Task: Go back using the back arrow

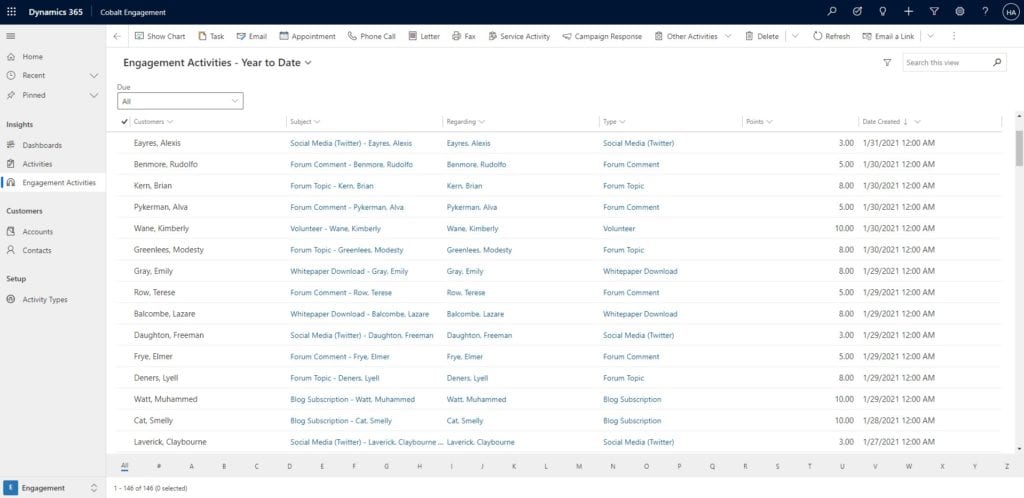Action: 117,37
